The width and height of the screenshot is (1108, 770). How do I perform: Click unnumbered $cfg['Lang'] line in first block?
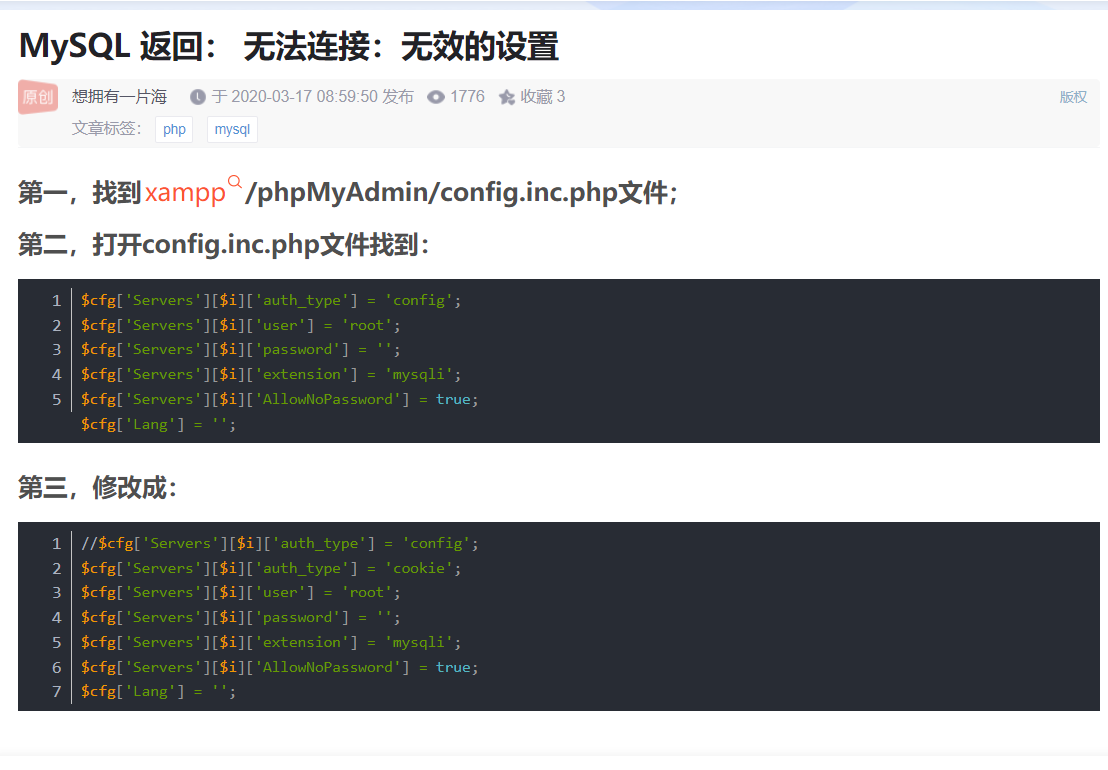(158, 425)
